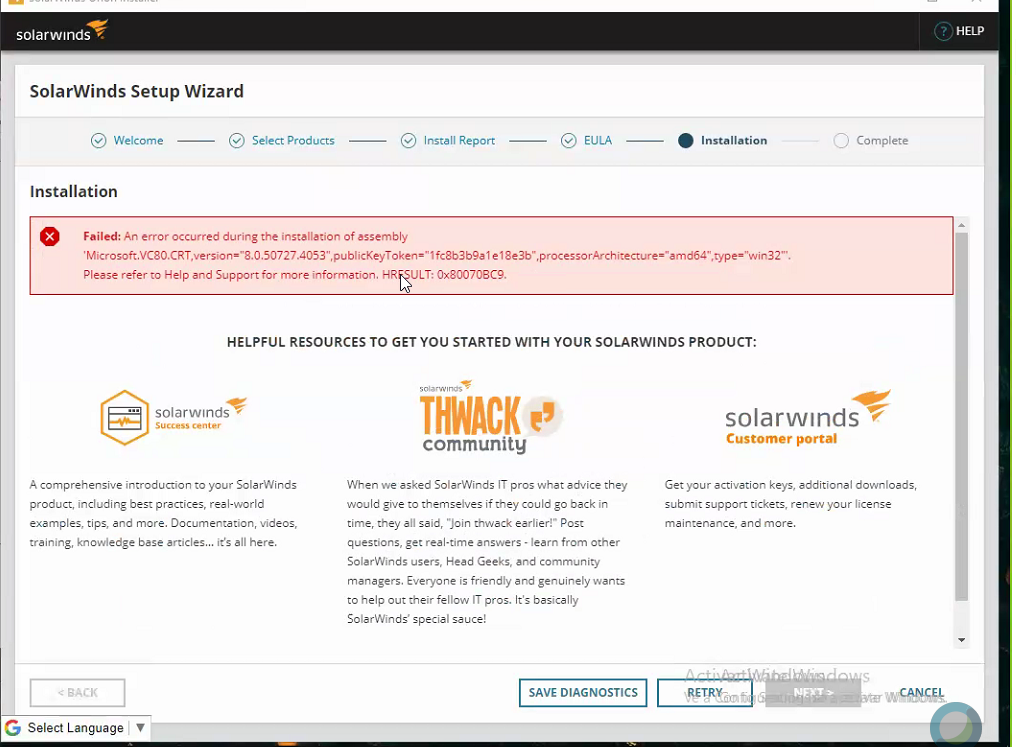Open the HELP question mark icon
Image resolution: width=1016 pixels, height=747 pixels.
coord(943,31)
